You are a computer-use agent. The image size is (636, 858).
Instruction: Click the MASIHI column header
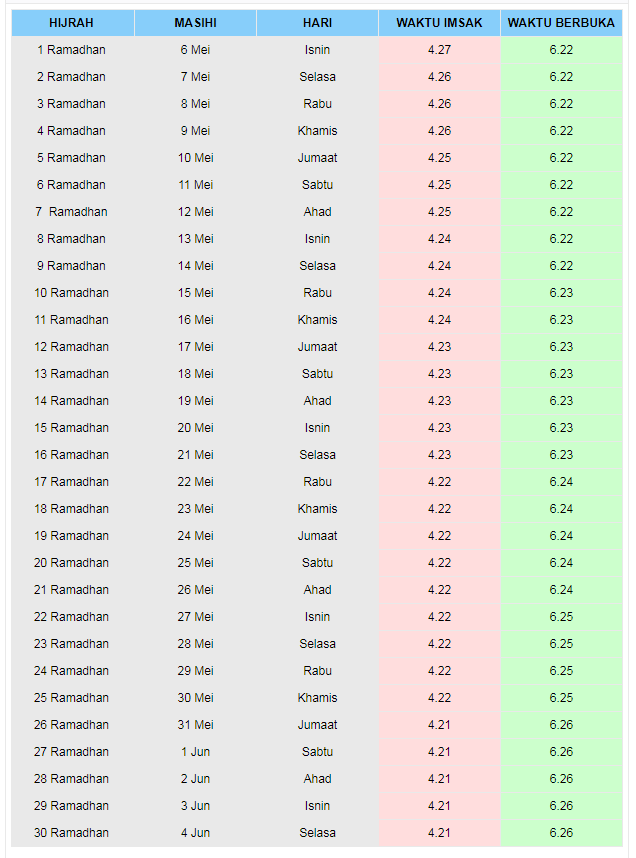point(195,23)
